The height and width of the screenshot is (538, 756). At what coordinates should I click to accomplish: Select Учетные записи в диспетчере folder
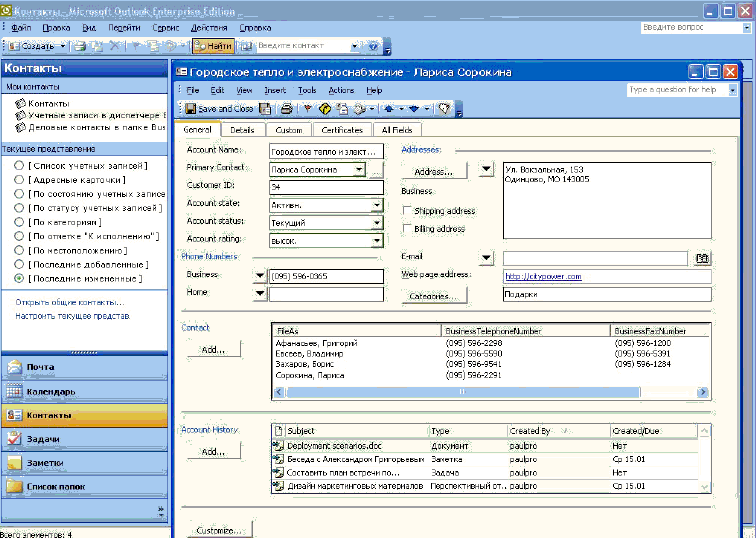tap(90, 116)
